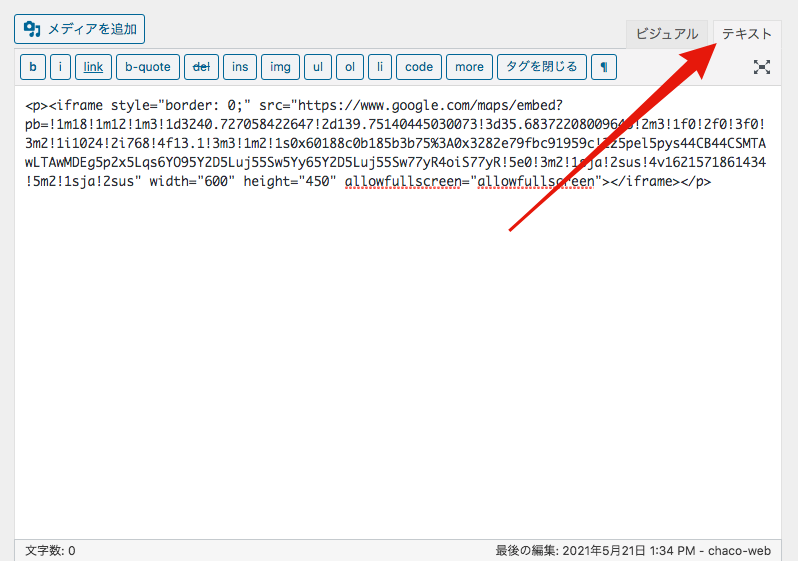Click inside the iframe HTML text area

[x=397, y=313]
